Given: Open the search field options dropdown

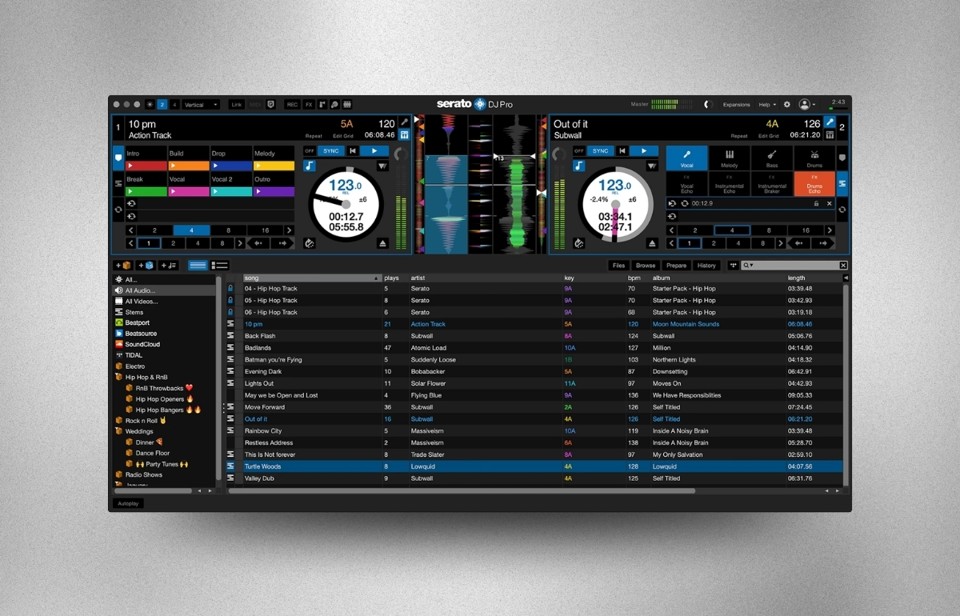Looking at the screenshot, I should coord(748,265).
